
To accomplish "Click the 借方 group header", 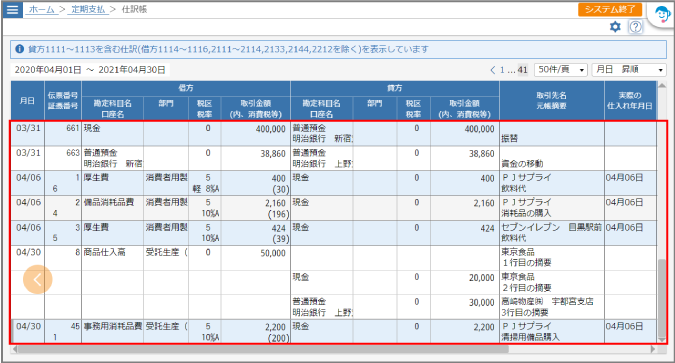I will coord(186,88).
